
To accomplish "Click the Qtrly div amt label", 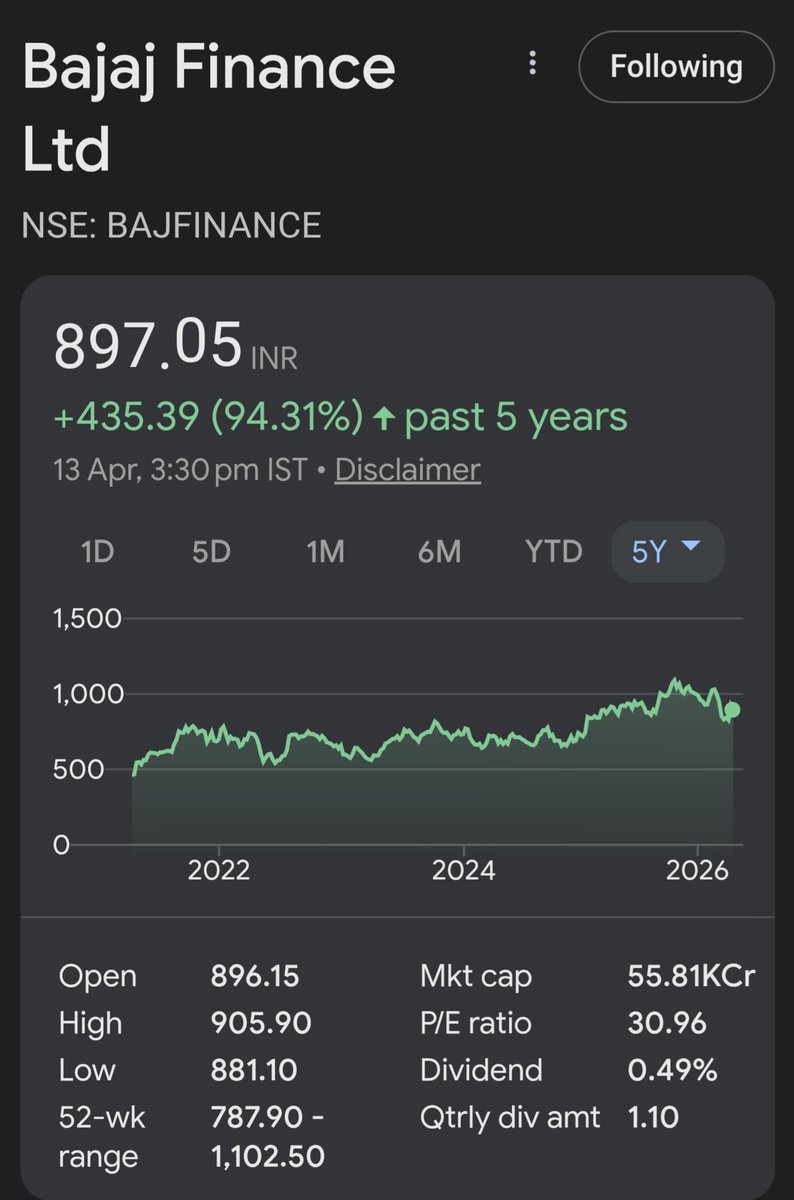I will 510,1117.
